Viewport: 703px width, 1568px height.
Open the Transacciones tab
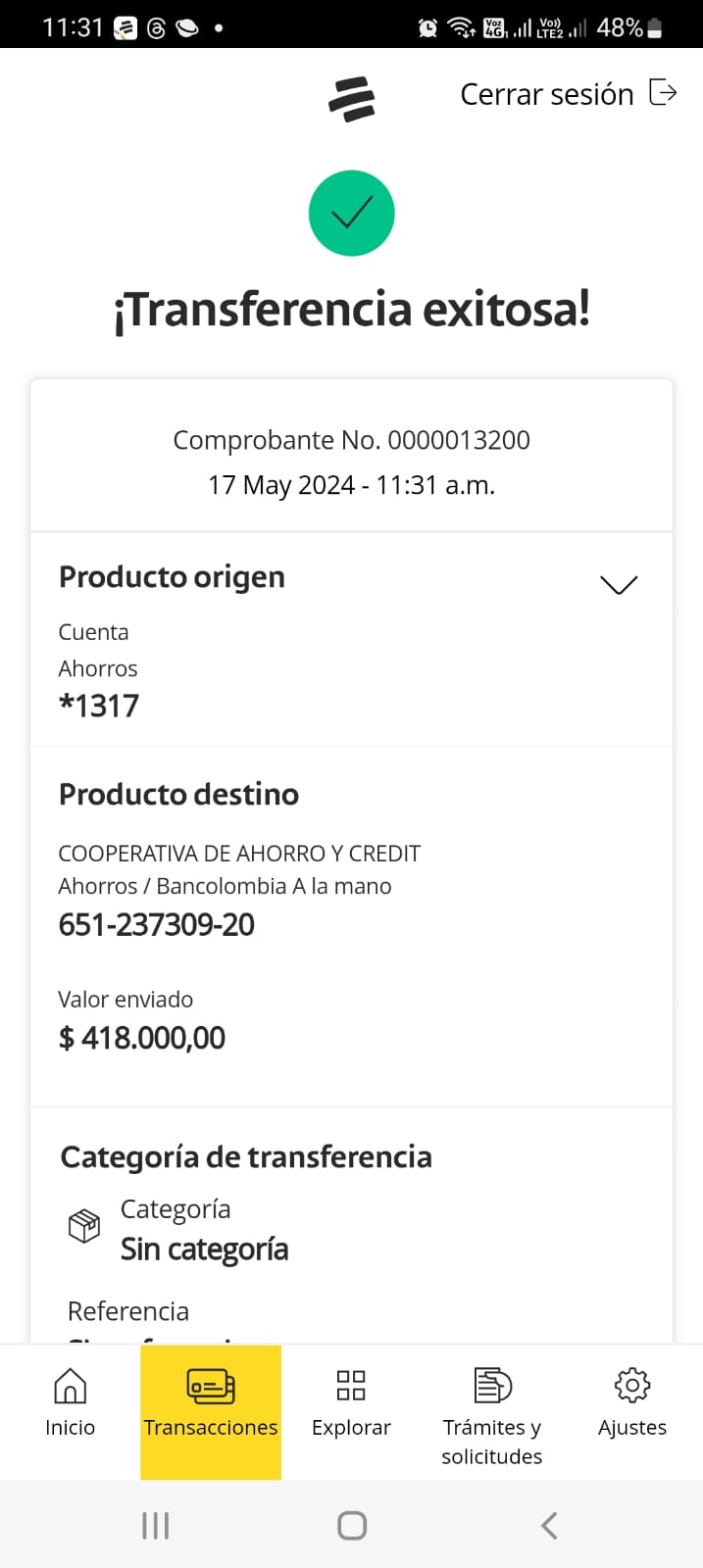211,1403
